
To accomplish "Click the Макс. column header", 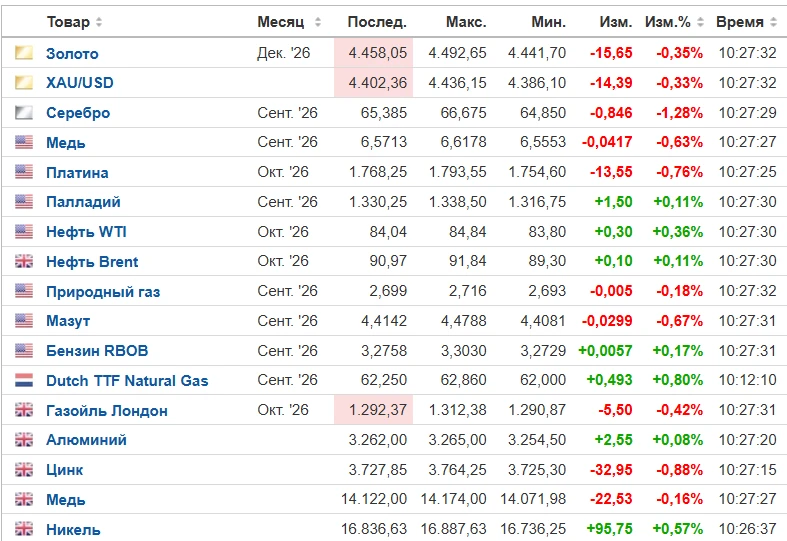I will pyautogui.click(x=466, y=22).
